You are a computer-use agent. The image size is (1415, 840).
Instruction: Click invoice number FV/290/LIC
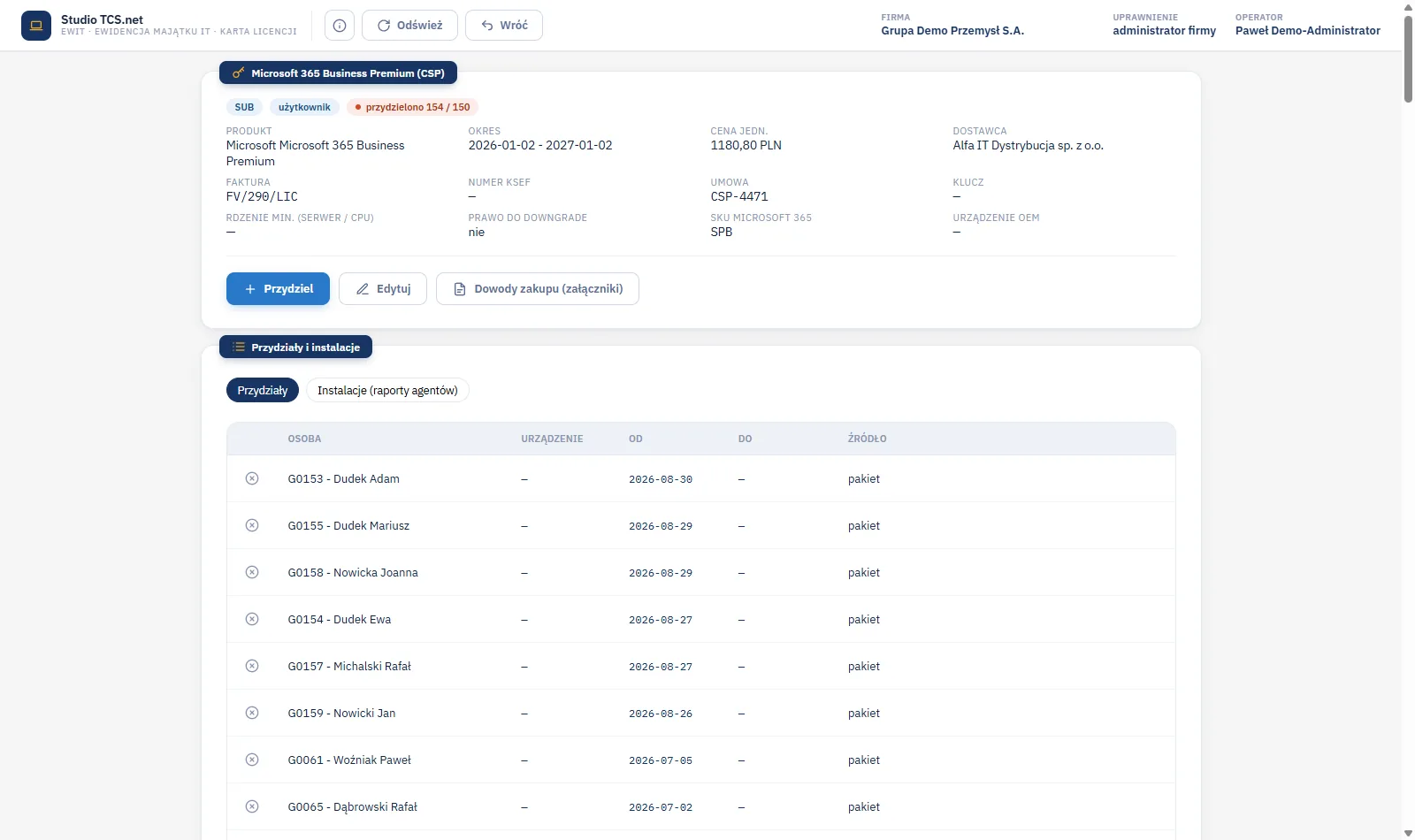tap(262, 196)
